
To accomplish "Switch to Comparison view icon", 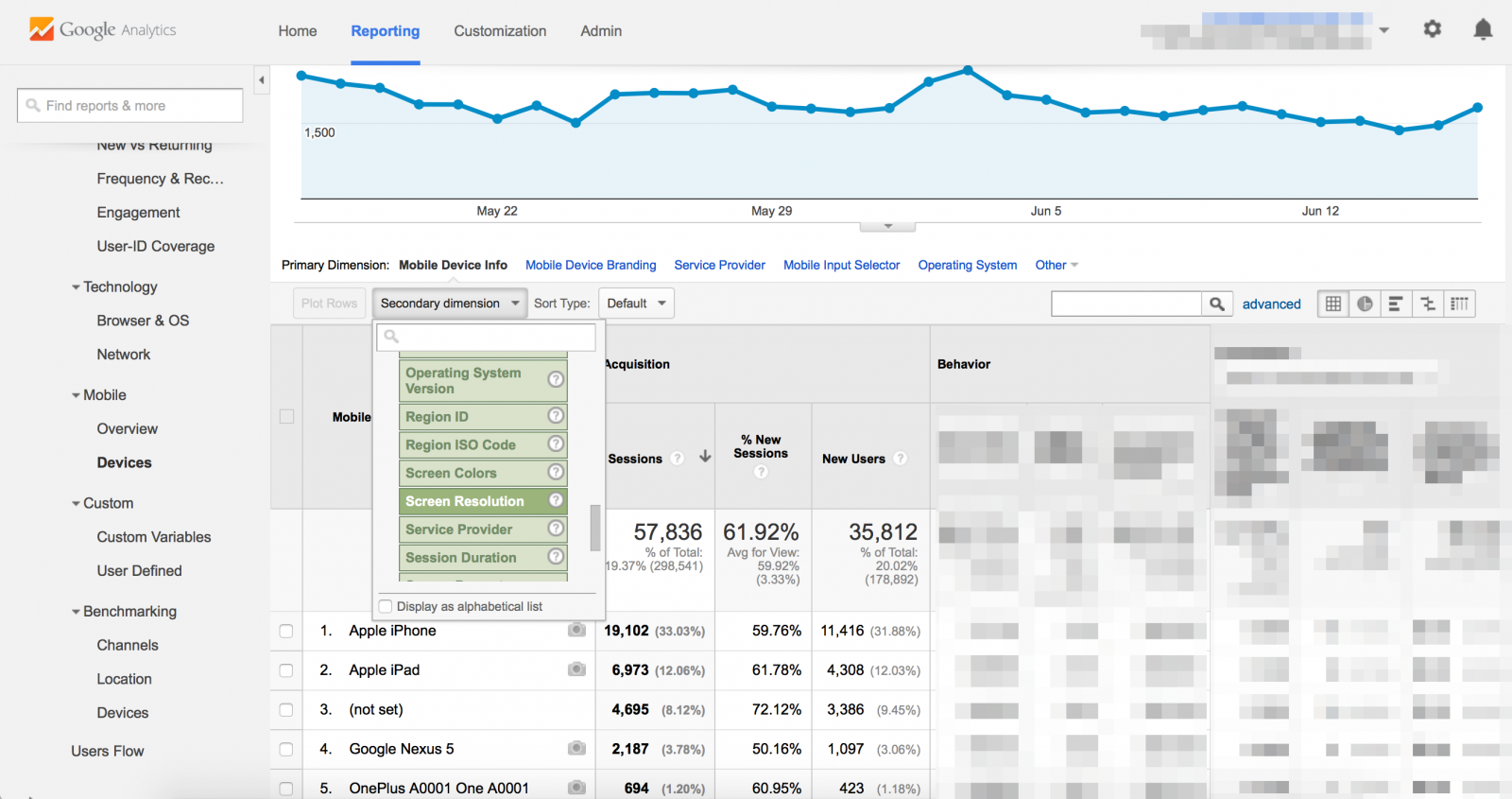I will click(1428, 304).
